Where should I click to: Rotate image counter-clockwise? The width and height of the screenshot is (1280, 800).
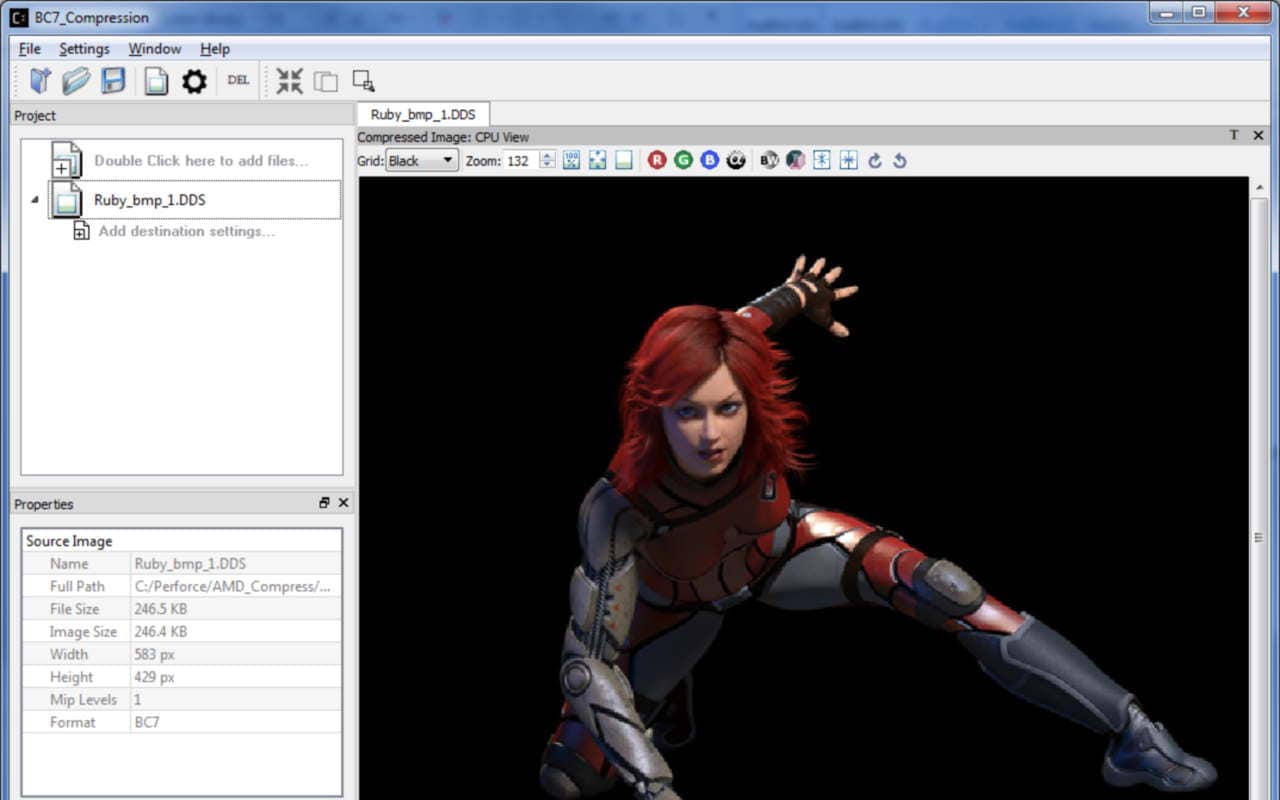click(899, 160)
